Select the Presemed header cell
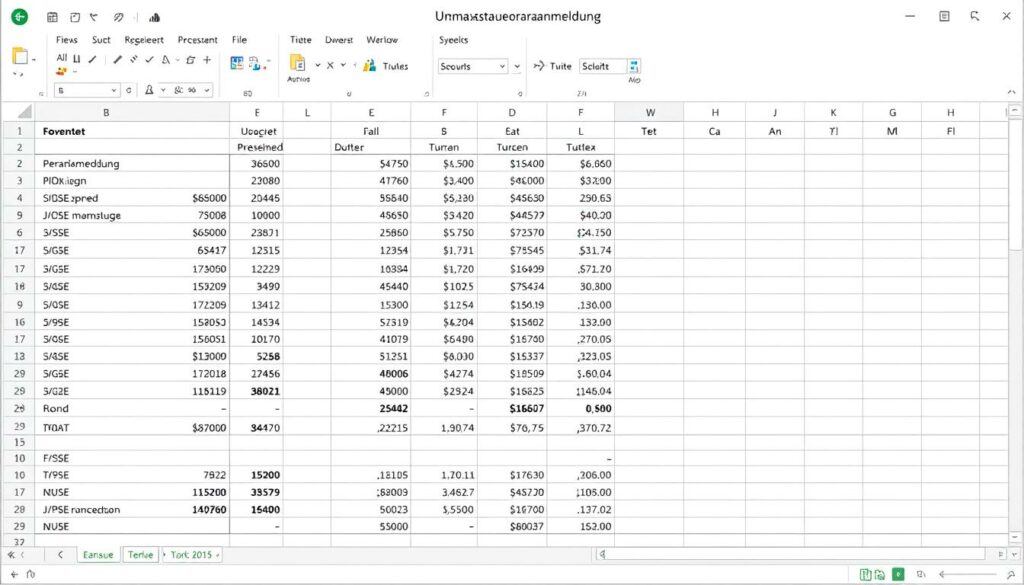This screenshot has height=585, width=1024. (x=257, y=148)
